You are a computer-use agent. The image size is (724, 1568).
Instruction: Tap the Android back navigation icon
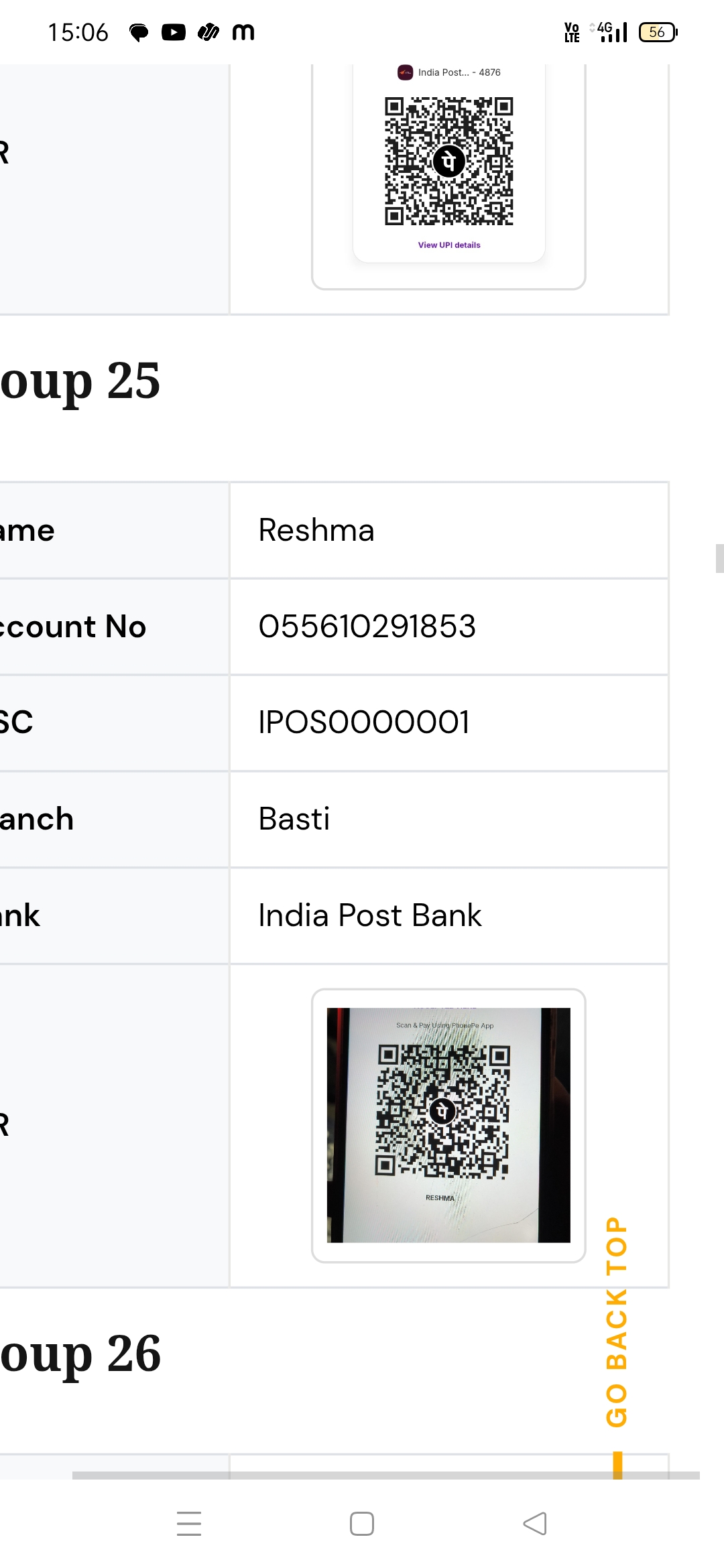(535, 1523)
